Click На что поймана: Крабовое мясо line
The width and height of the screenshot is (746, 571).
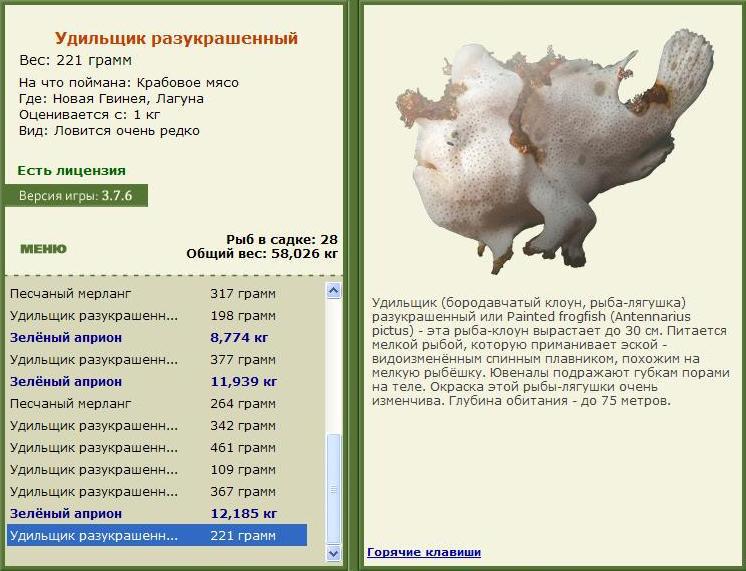coord(128,83)
